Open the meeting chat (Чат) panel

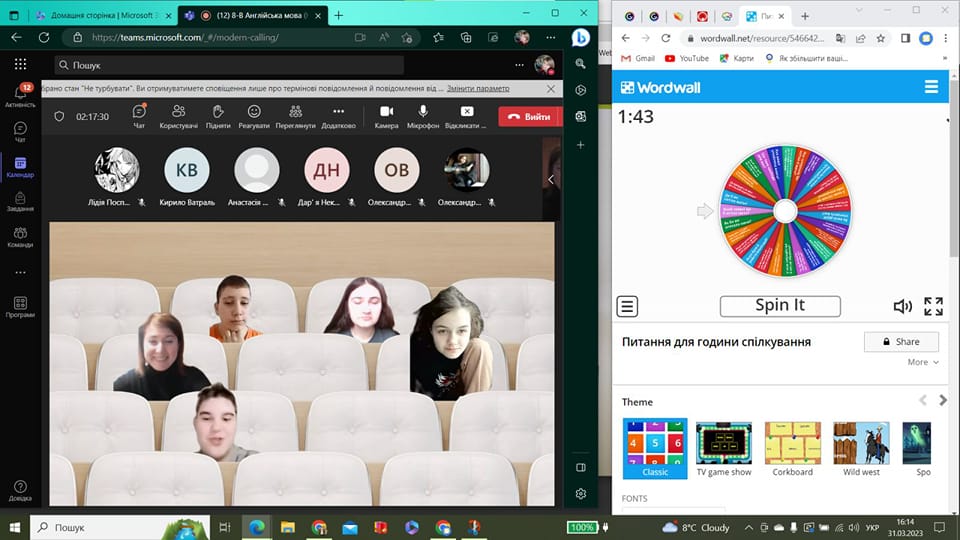[139, 115]
